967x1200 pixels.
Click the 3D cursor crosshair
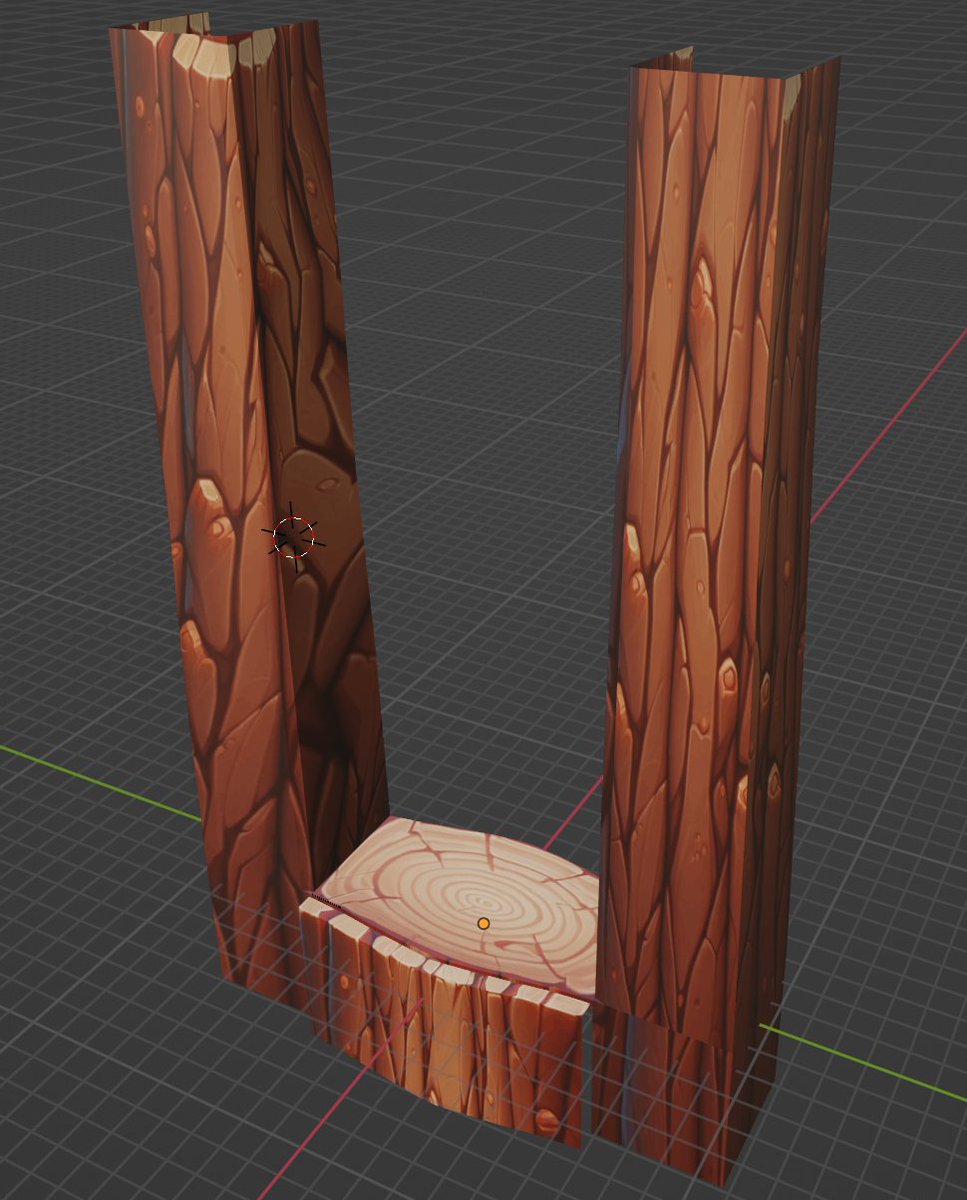click(x=293, y=537)
